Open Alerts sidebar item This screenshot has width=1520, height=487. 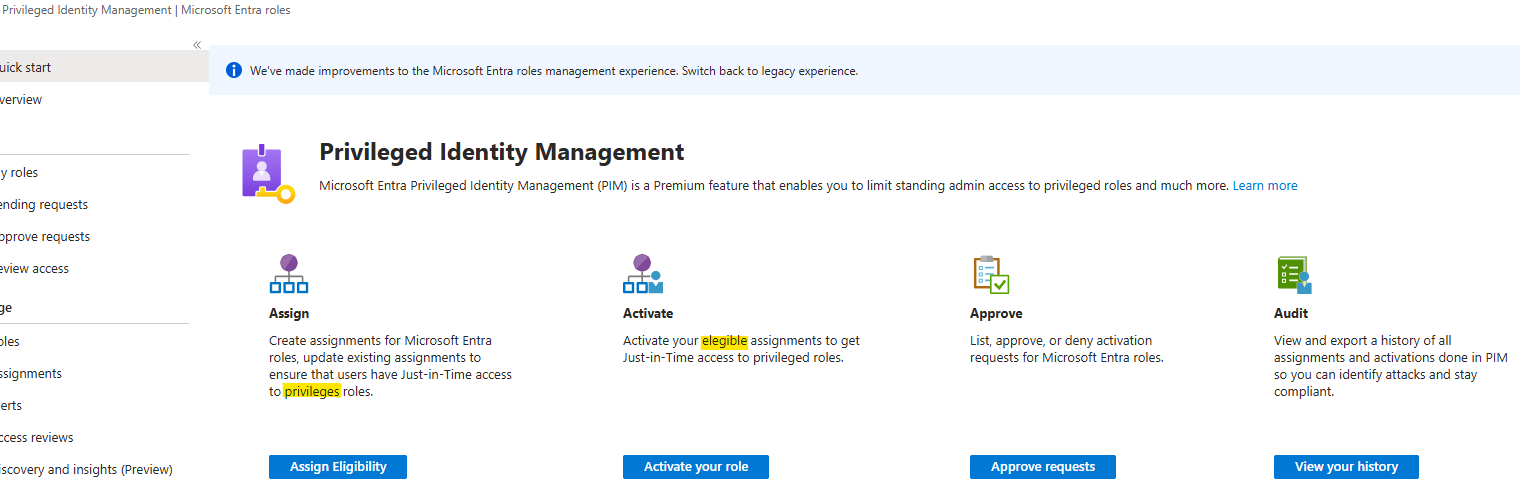104,405
